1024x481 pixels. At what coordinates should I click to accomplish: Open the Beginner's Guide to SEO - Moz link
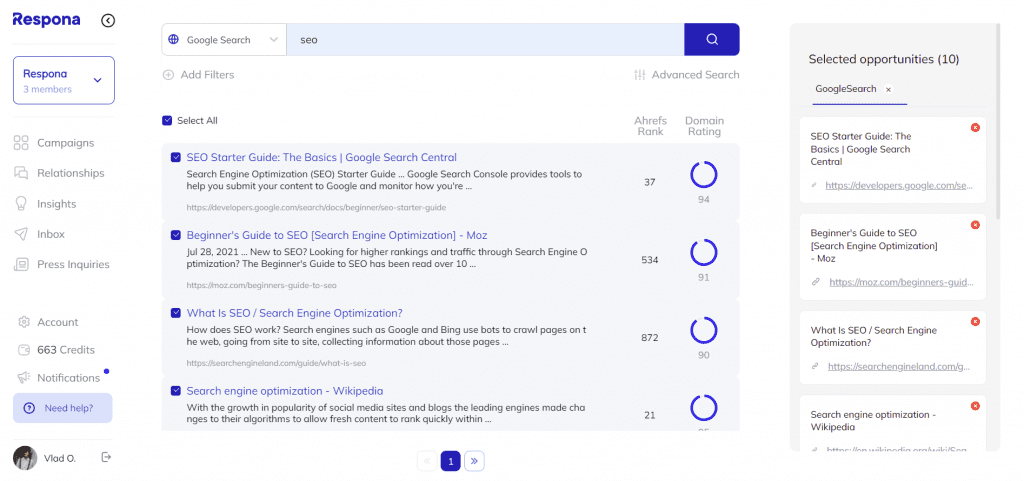point(337,235)
